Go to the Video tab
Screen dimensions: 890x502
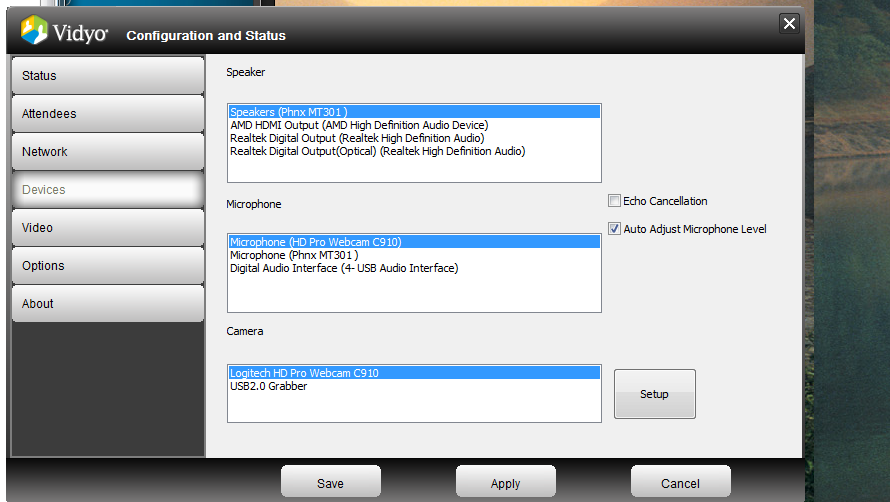(108, 228)
